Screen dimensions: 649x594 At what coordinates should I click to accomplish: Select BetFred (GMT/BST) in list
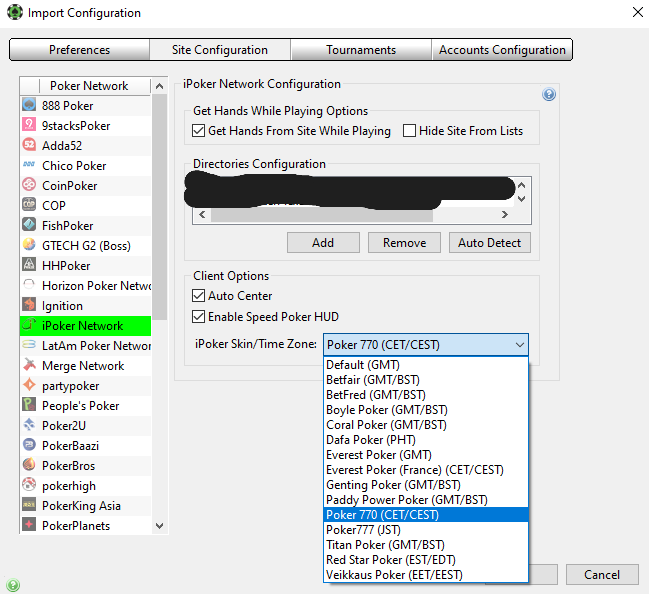click(426, 394)
